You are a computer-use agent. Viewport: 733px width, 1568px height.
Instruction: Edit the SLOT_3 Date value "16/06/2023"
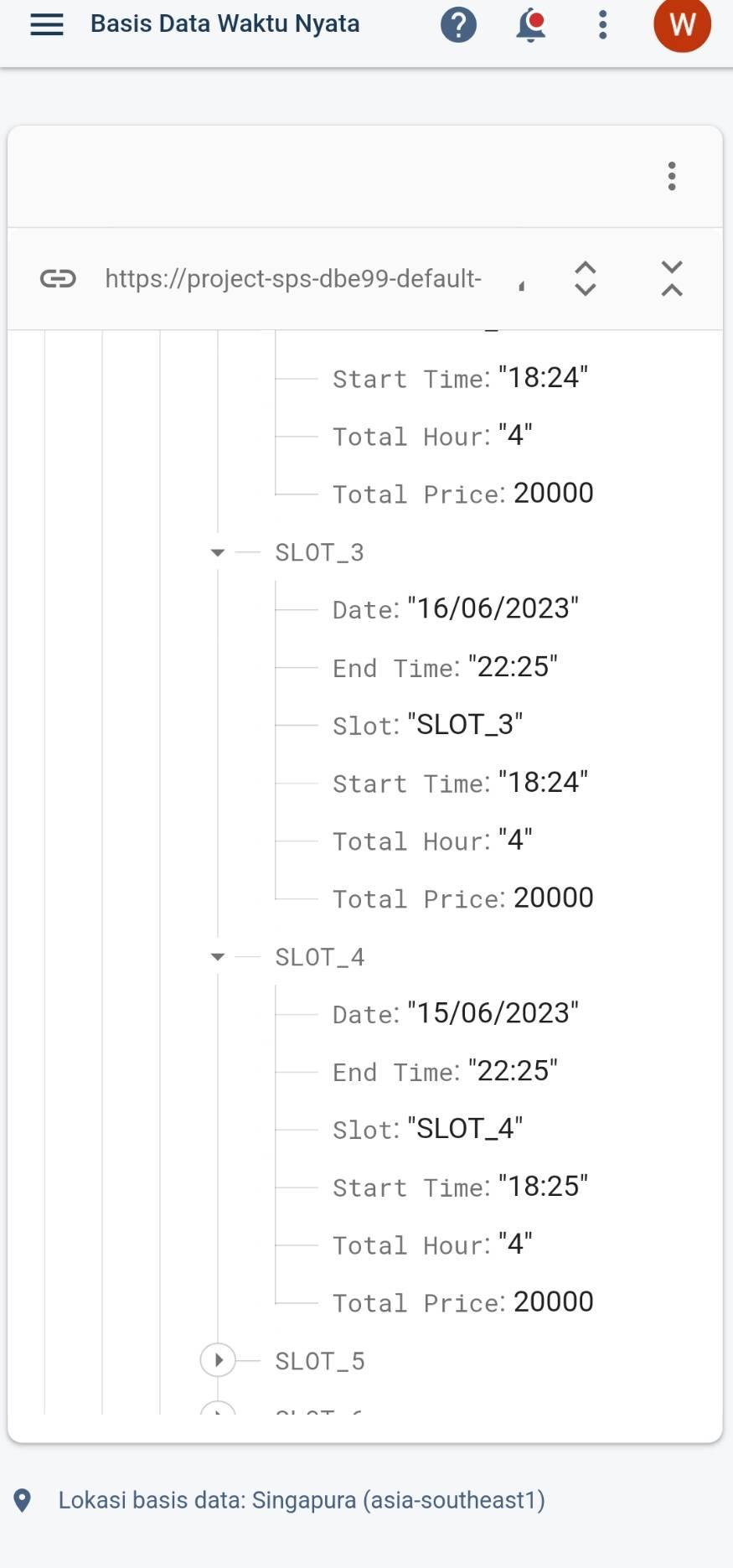pyautogui.click(x=493, y=608)
